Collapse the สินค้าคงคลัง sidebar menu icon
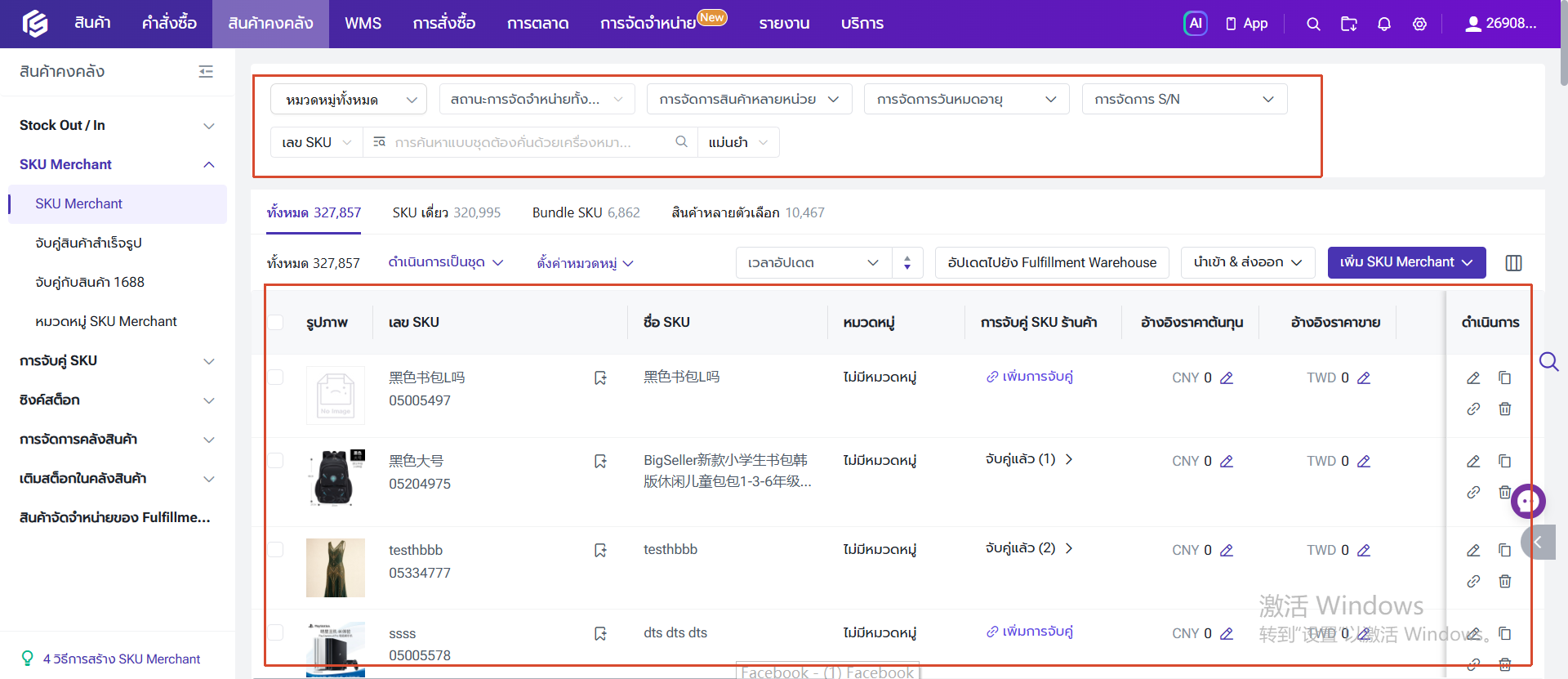 pos(206,72)
